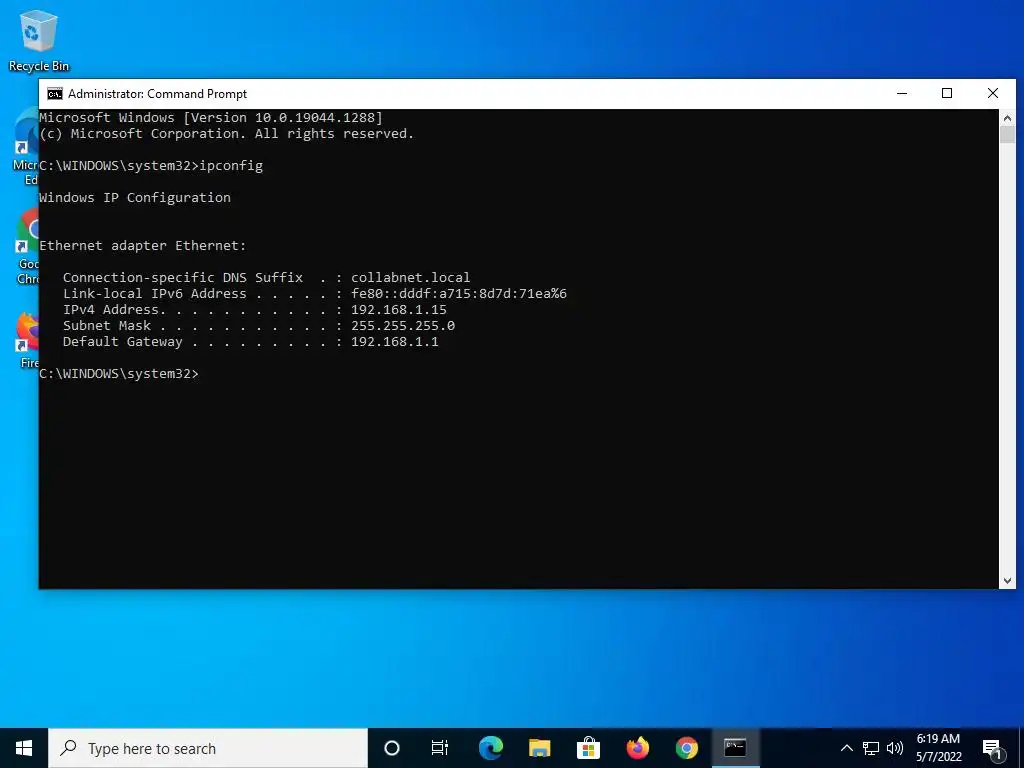Select the Command Prompt taskbar button
This screenshot has width=1024, height=768.
tap(735, 748)
